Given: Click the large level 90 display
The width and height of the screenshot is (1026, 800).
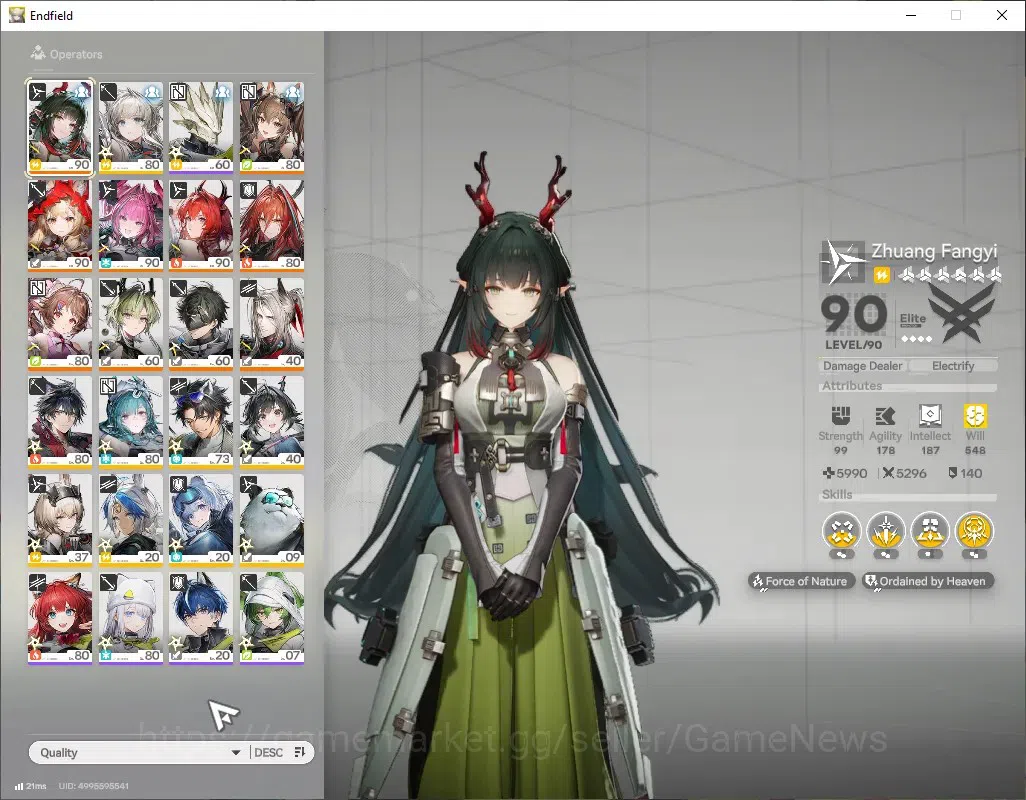Looking at the screenshot, I should 854,315.
